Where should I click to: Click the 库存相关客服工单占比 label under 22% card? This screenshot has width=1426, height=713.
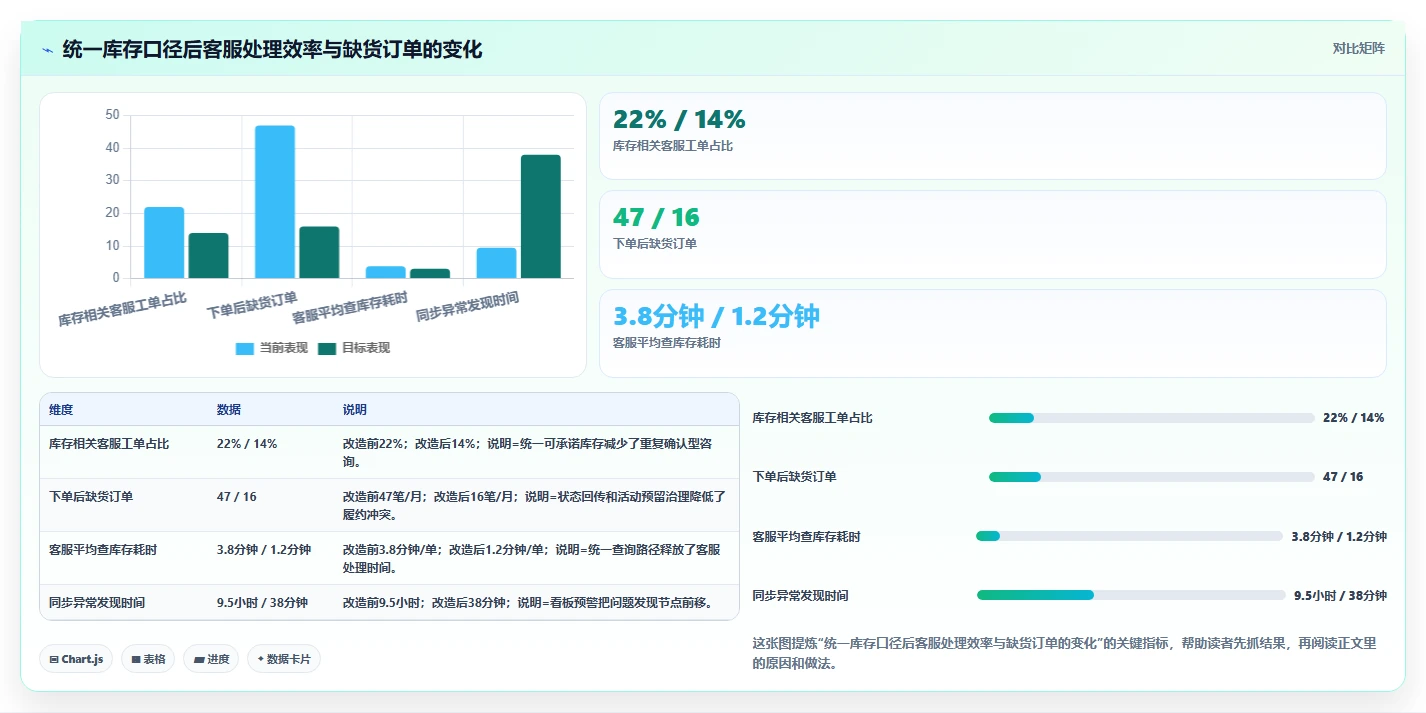tap(673, 146)
